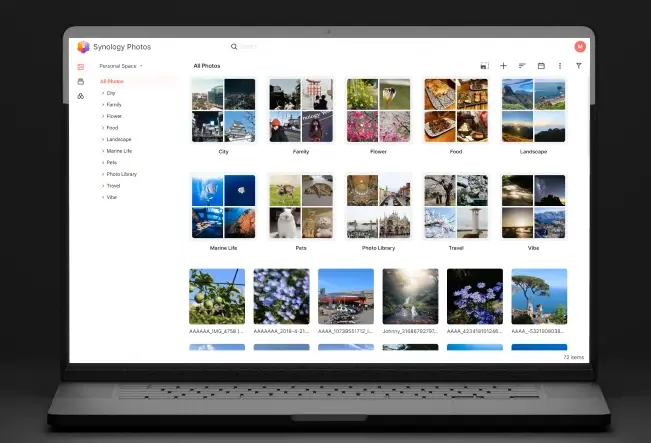Open the Family folder thumbnail grid

pyautogui.click(x=301, y=110)
